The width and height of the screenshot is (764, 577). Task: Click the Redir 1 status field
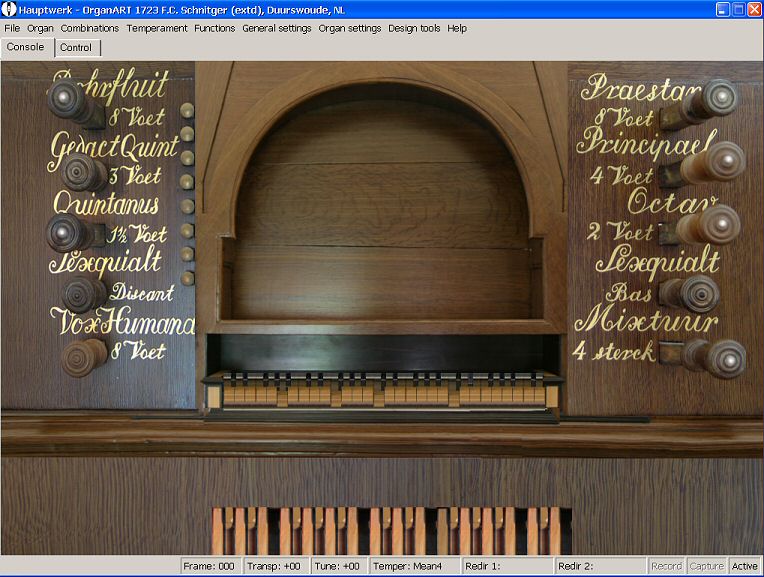coord(507,566)
